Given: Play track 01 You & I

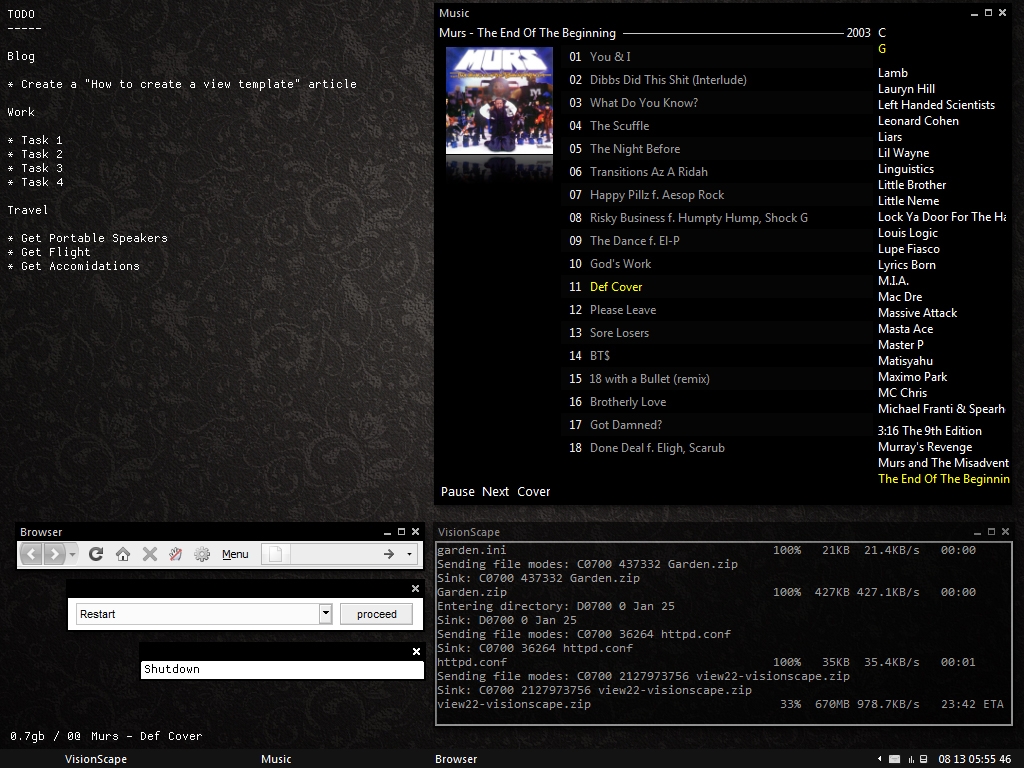Looking at the screenshot, I should [x=717, y=57].
